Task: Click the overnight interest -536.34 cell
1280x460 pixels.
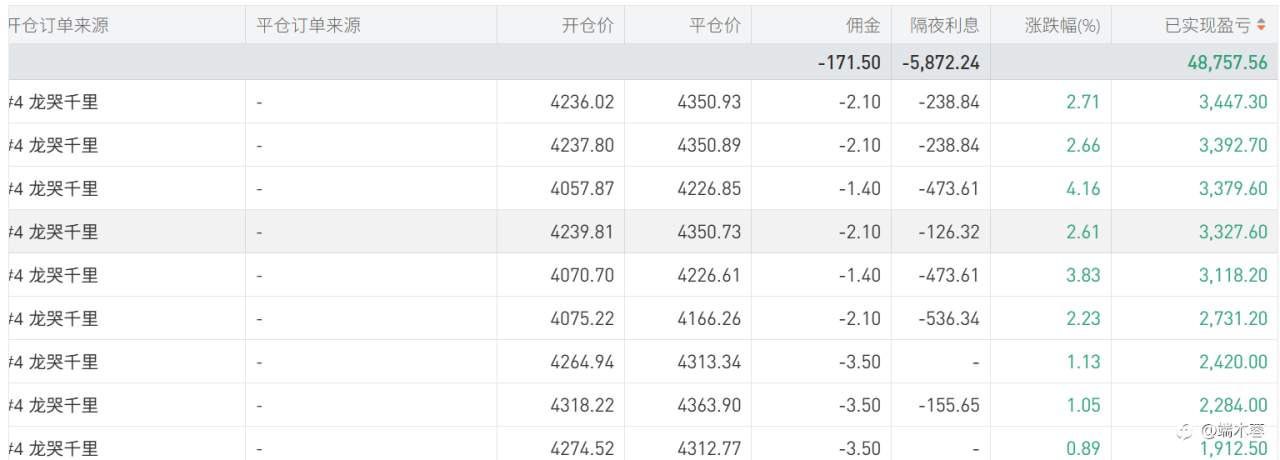Action: [x=948, y=318]
